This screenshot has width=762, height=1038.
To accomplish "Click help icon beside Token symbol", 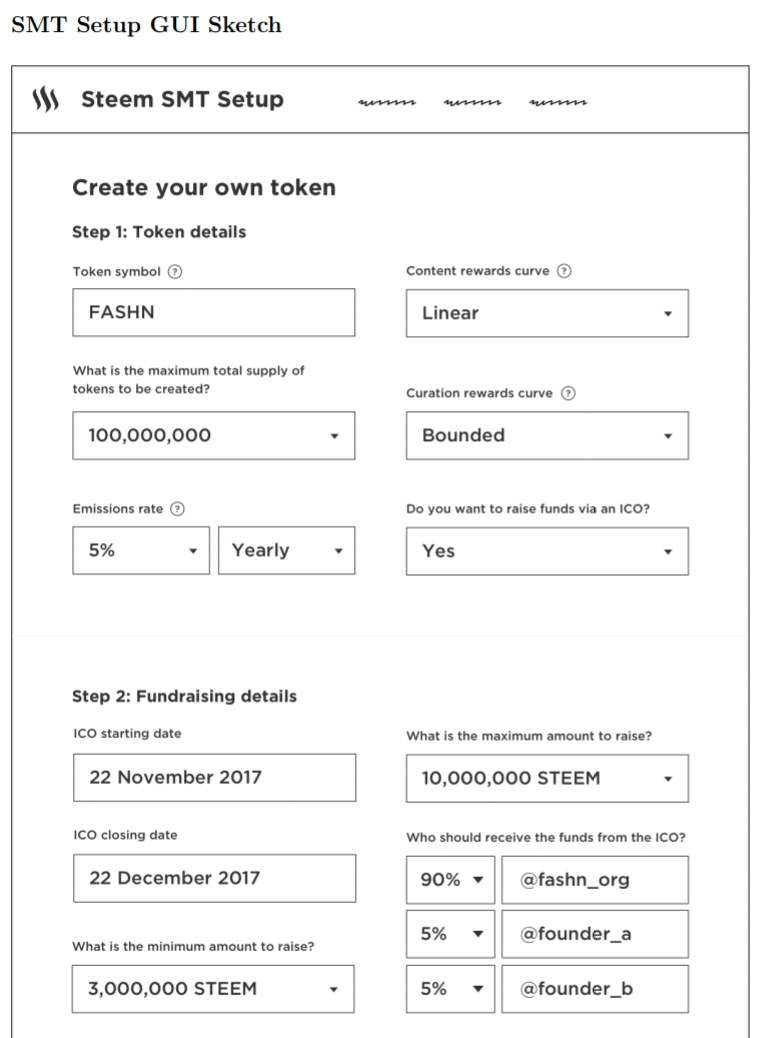I will pos(175,271).
